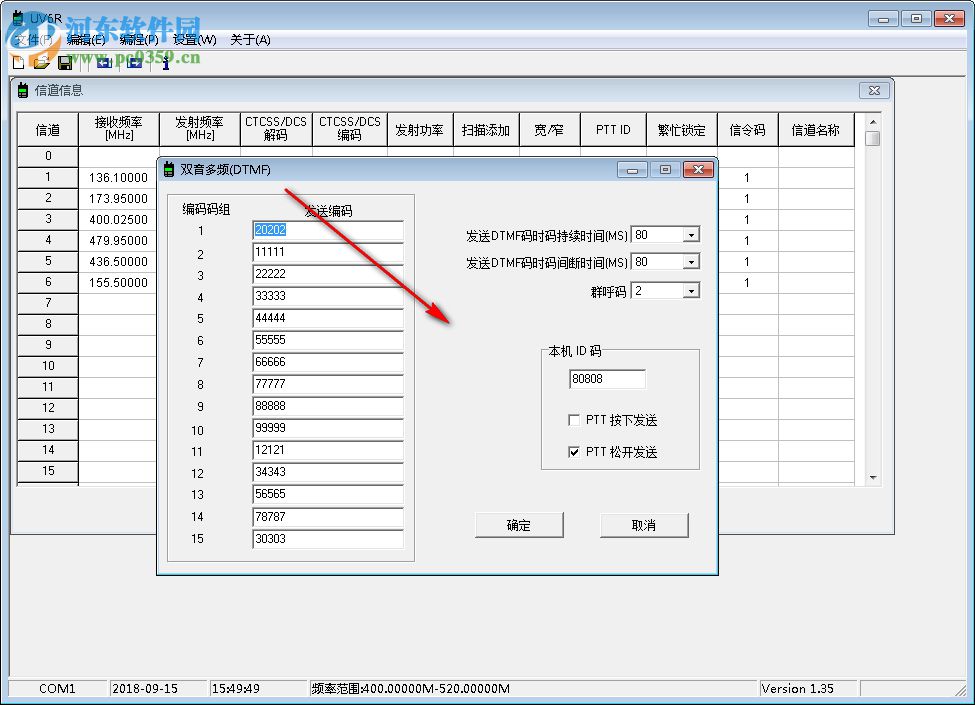Image resolution: width=975 pixels, height=705 pixels.
Task: Select channel 4 frequency 479.95000
Action: pos(118,241)
